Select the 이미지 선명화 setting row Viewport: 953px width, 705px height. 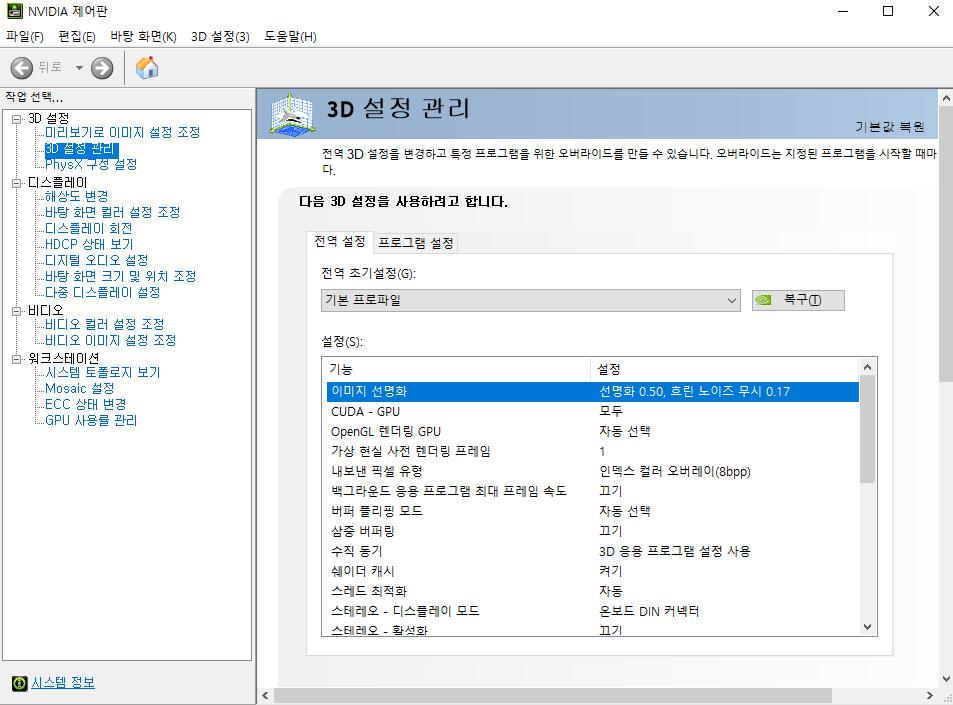(593, 391)
